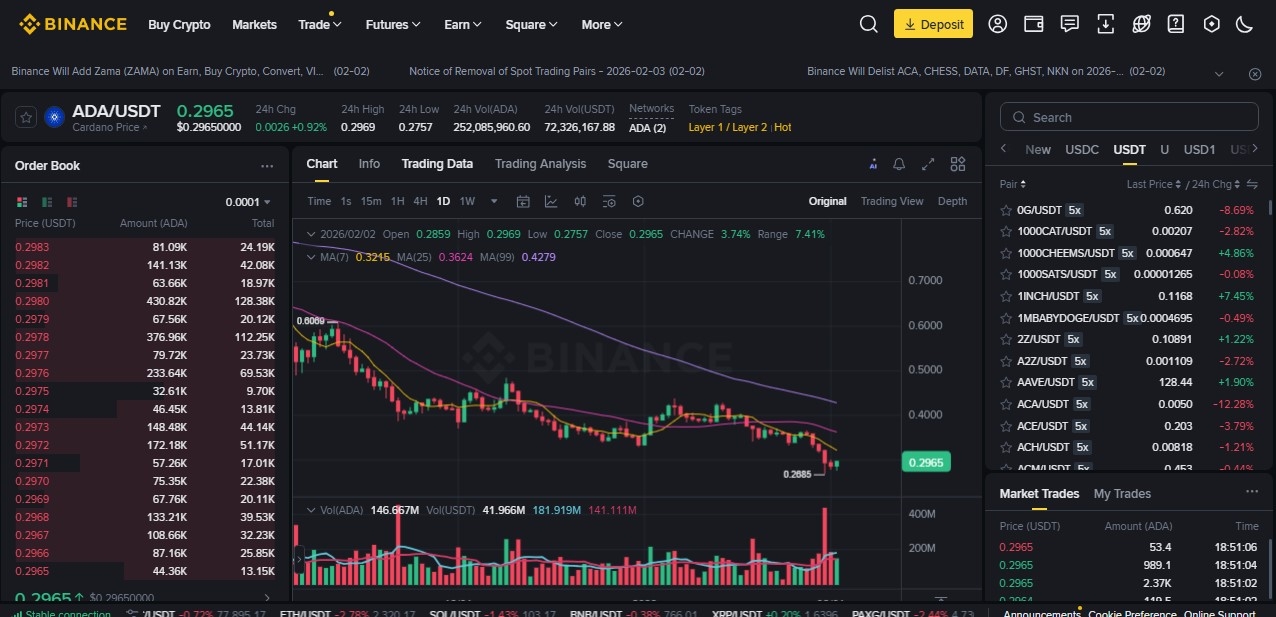Open the chat messages icon
Viewport: 1276px width, 617px height.
(1069, 24)
